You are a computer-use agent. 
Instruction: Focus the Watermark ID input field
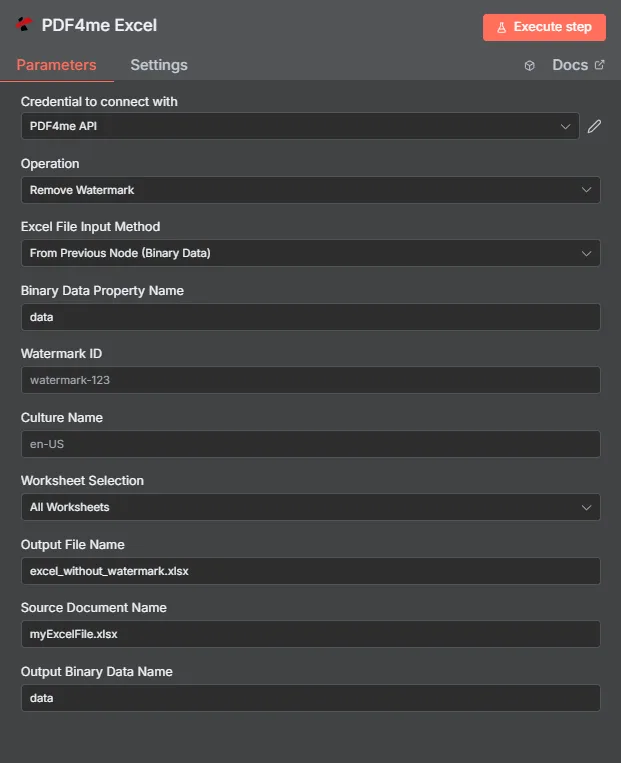[x=310, y=380]
